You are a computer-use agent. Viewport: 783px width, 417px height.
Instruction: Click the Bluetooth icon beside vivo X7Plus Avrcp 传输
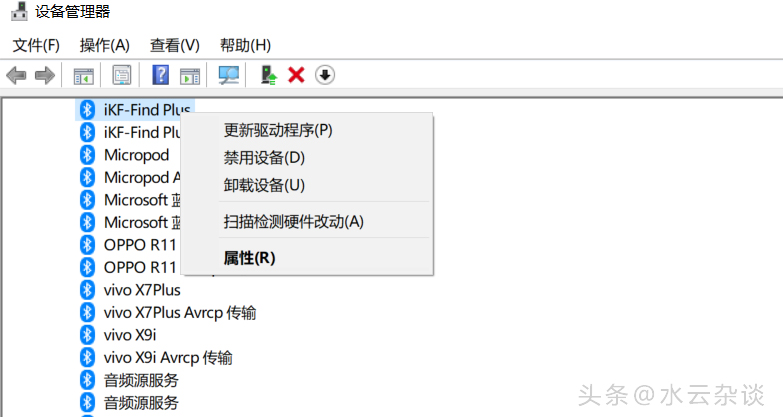(87, 313)
